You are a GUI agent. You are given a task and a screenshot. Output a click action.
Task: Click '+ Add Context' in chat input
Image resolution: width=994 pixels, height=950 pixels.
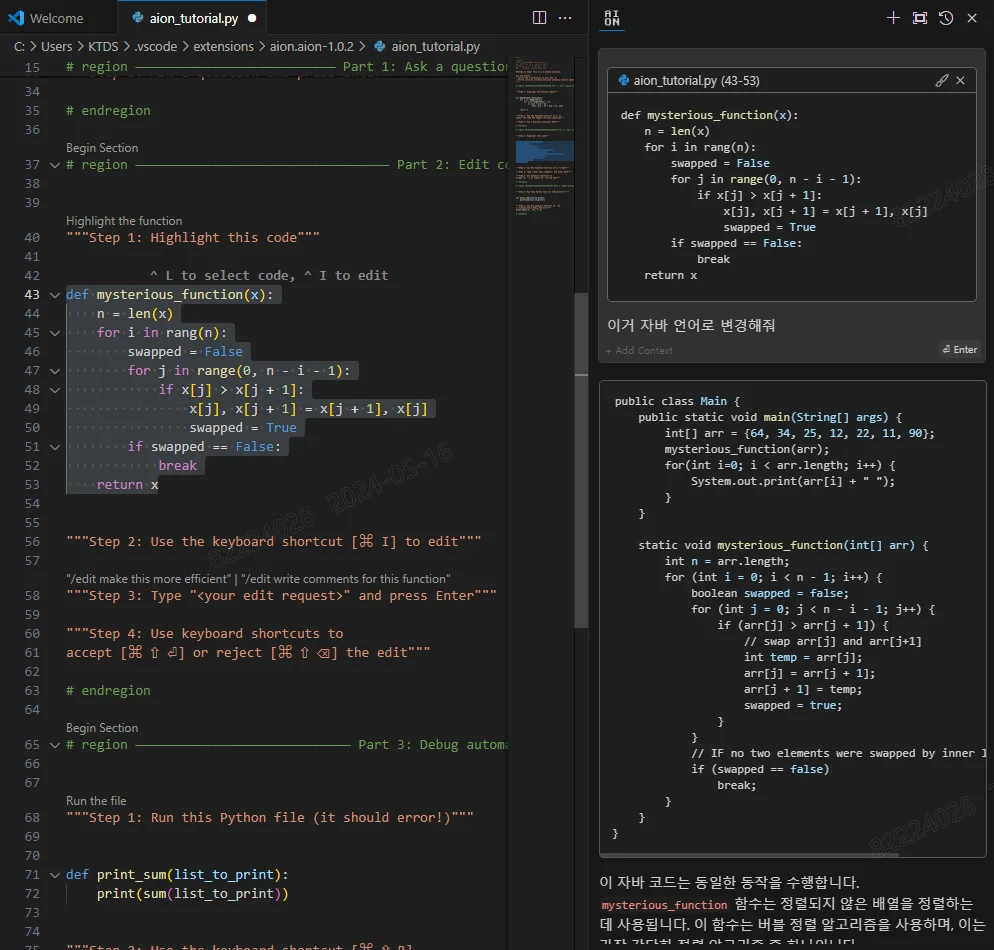pos(639,350)
